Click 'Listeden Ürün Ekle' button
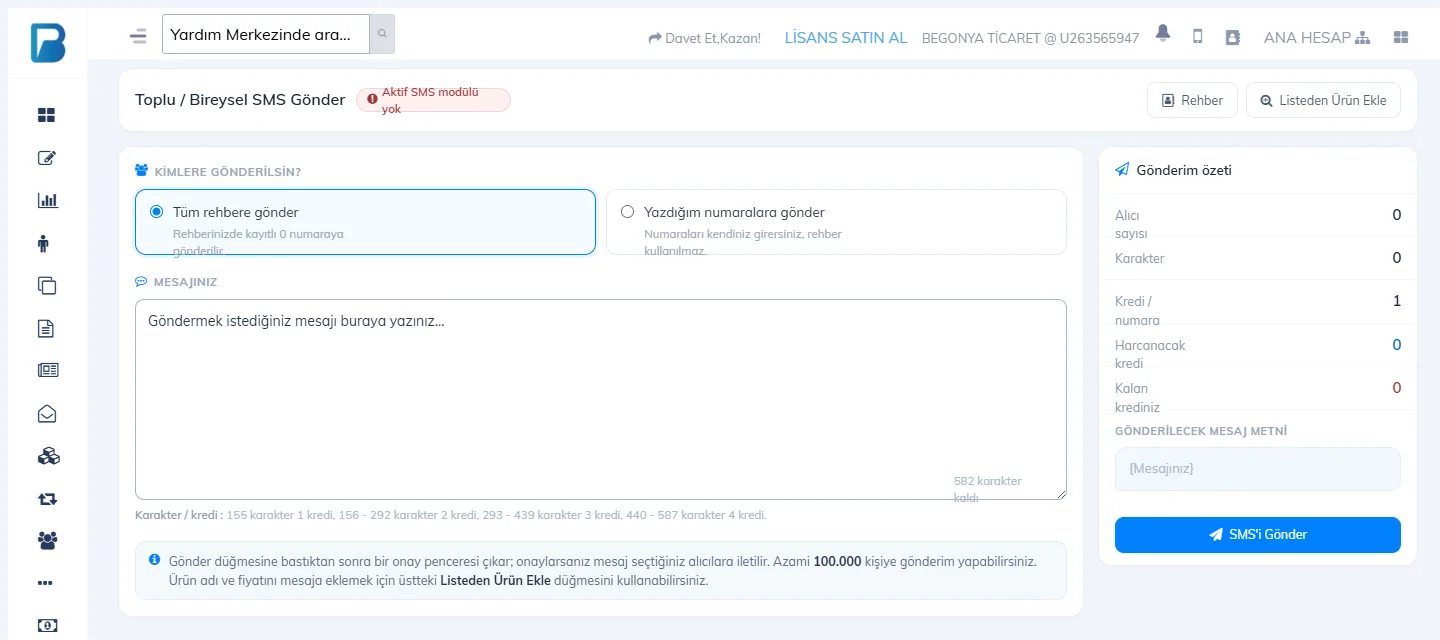 click(x=1323, y=100)
